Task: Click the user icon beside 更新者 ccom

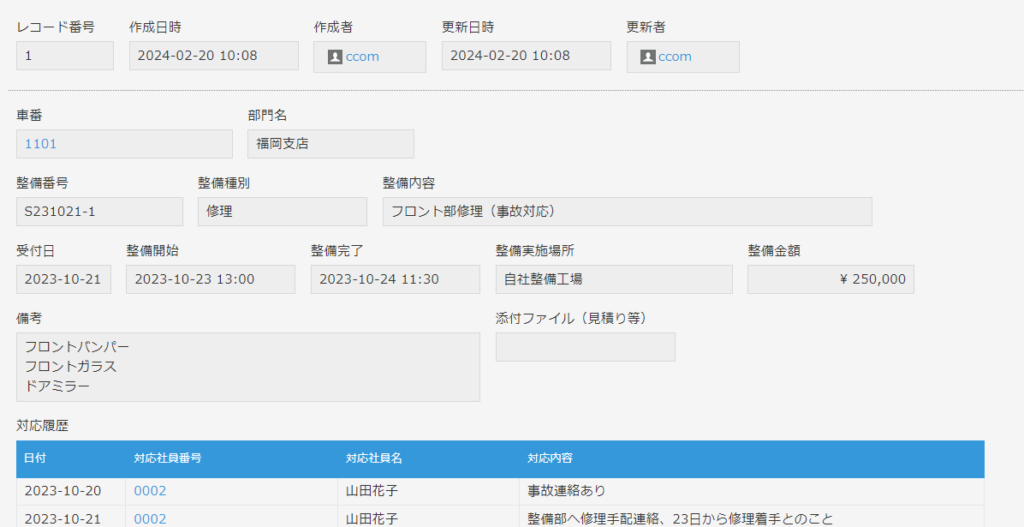Action: point(647,57)
